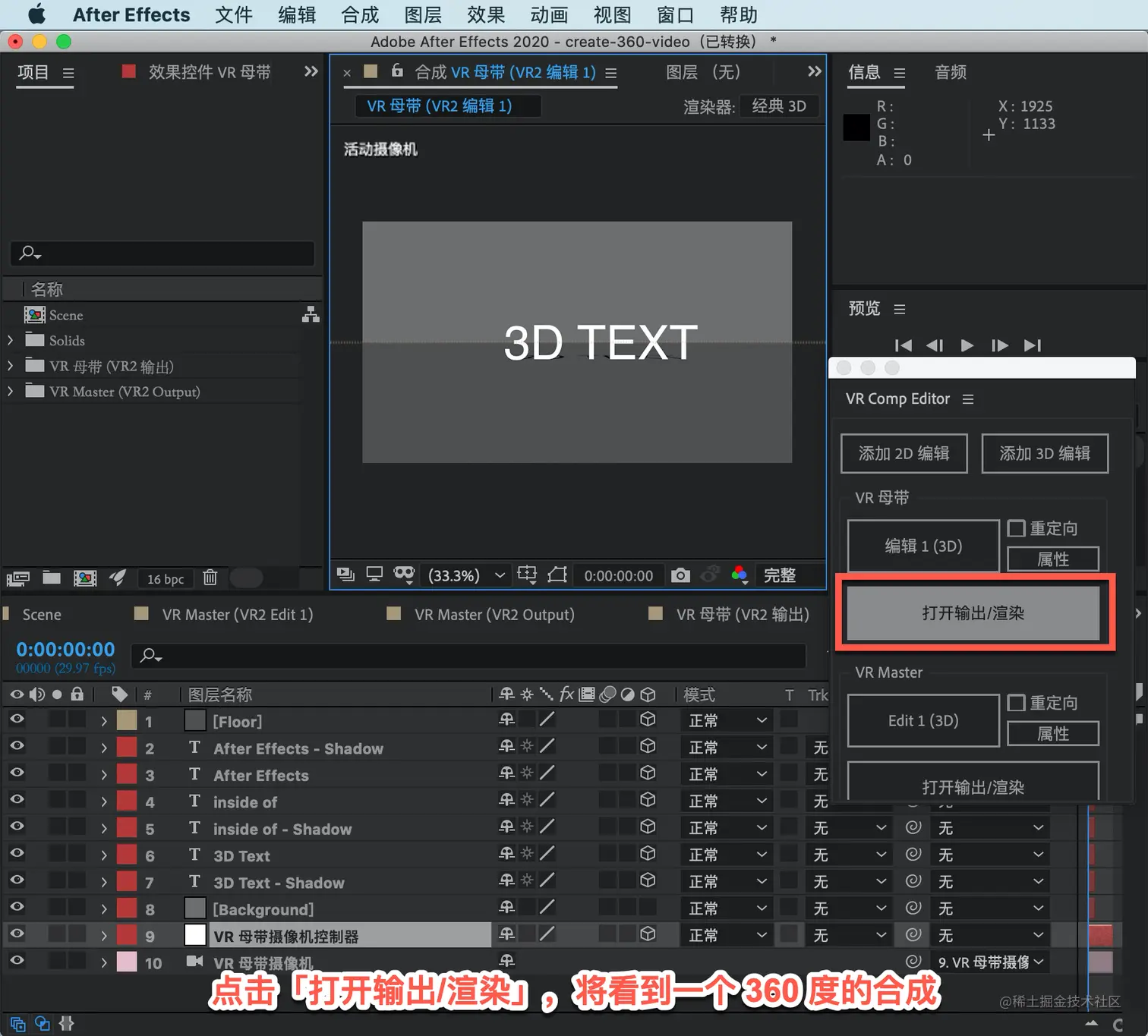The image size is (1148, 1036).
Task: Click the Always Preview This View icon
Action: (345, 575)
